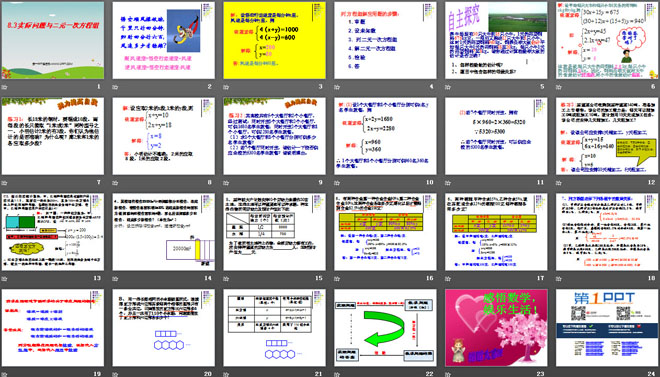The width and height of the screenshot is (660, 377).
Task: Select slide 12 with the yellow callout box
Action: pos(607,136)
